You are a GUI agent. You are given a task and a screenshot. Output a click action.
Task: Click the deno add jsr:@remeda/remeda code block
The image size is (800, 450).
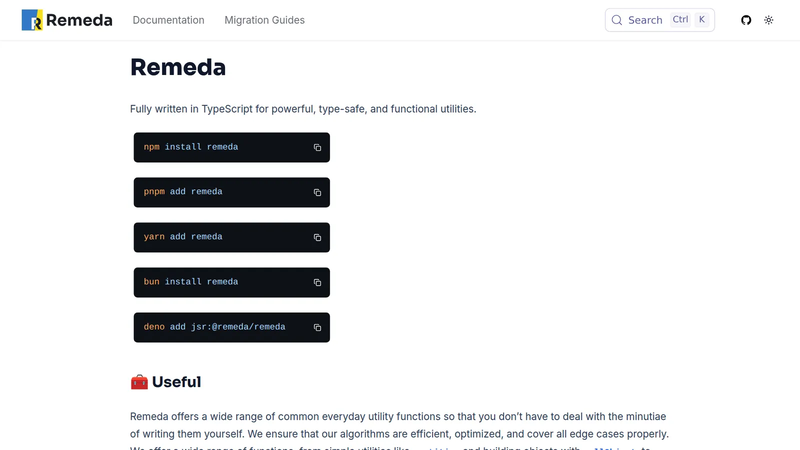pyautogui.click(x=232, y=327)
